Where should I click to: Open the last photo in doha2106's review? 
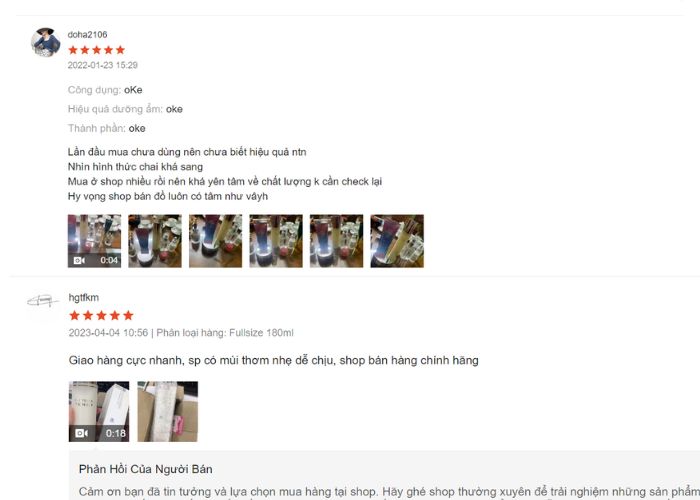(x=397, y=241)
